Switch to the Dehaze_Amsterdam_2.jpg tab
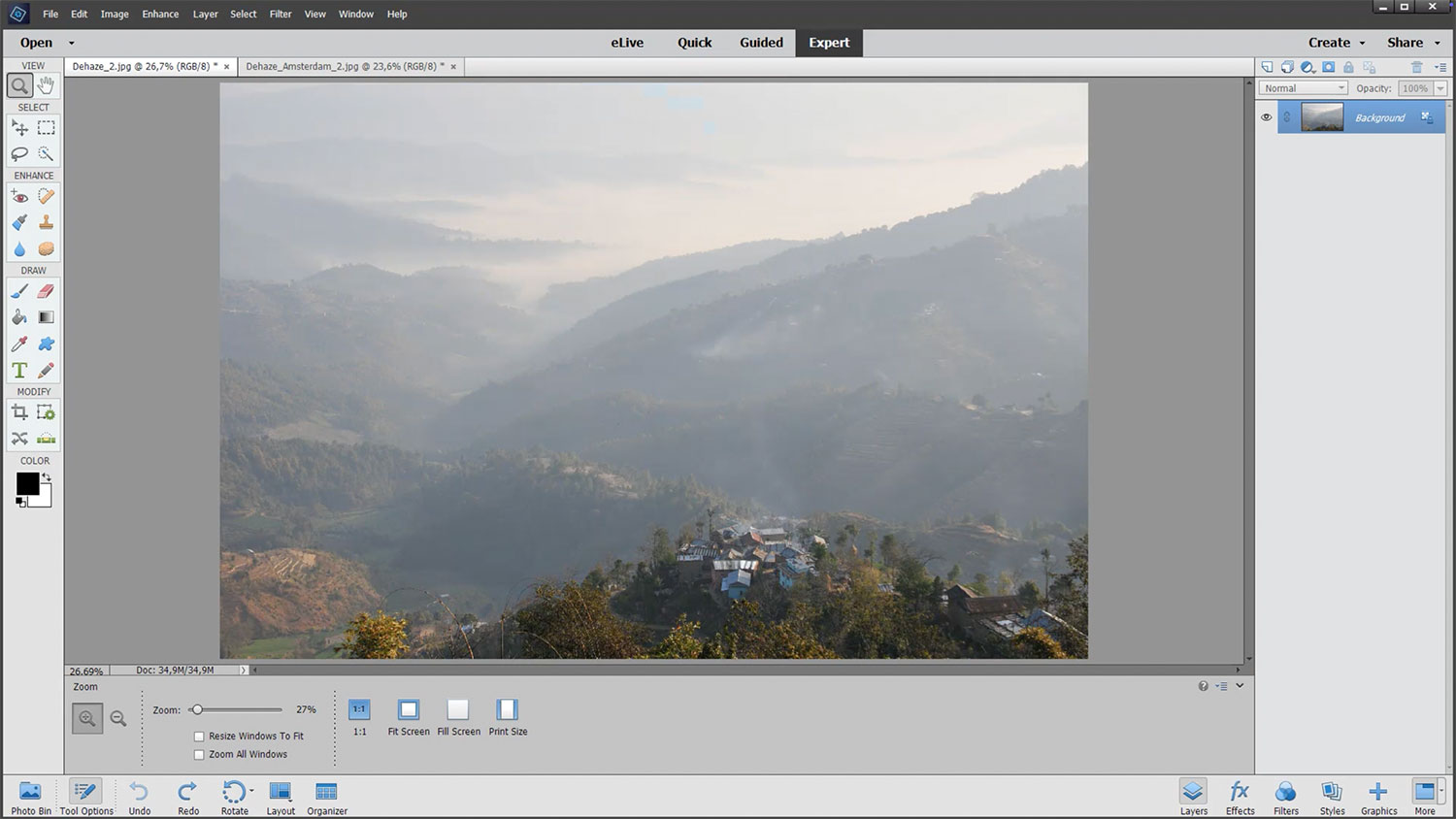1456x819 pixels. pyautogui.click(x=345, y=67)
